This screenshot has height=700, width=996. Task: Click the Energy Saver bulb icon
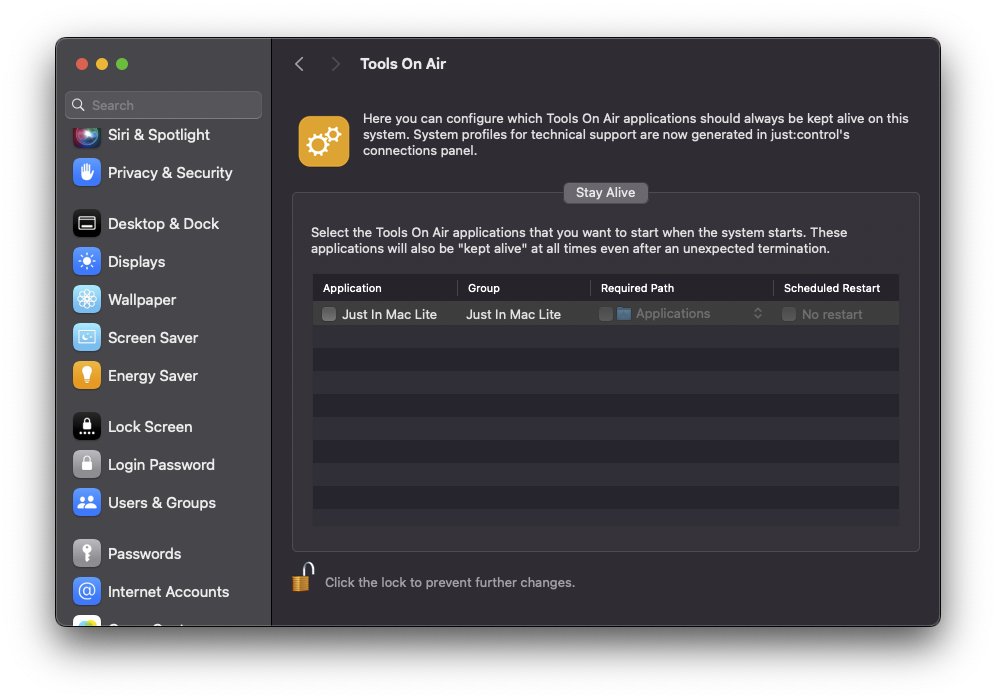coord(87,376)
